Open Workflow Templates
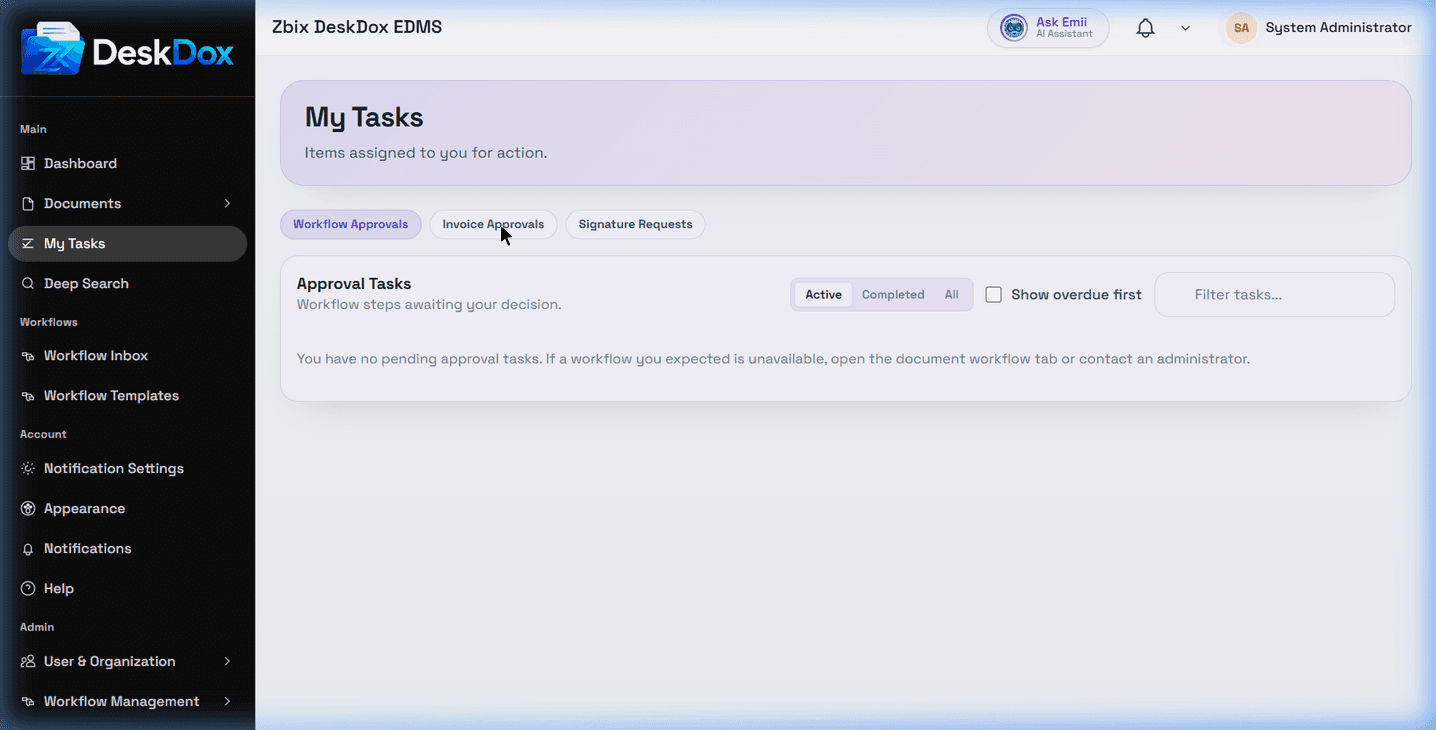 127,396
